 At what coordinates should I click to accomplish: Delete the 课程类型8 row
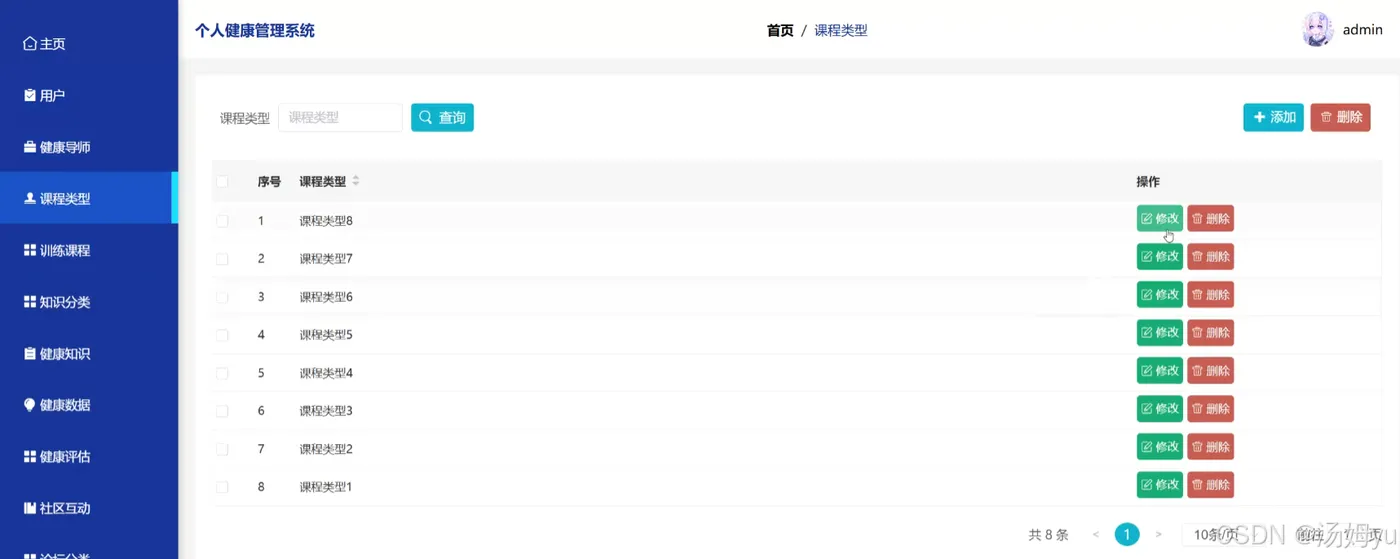tap(1211, 218)
